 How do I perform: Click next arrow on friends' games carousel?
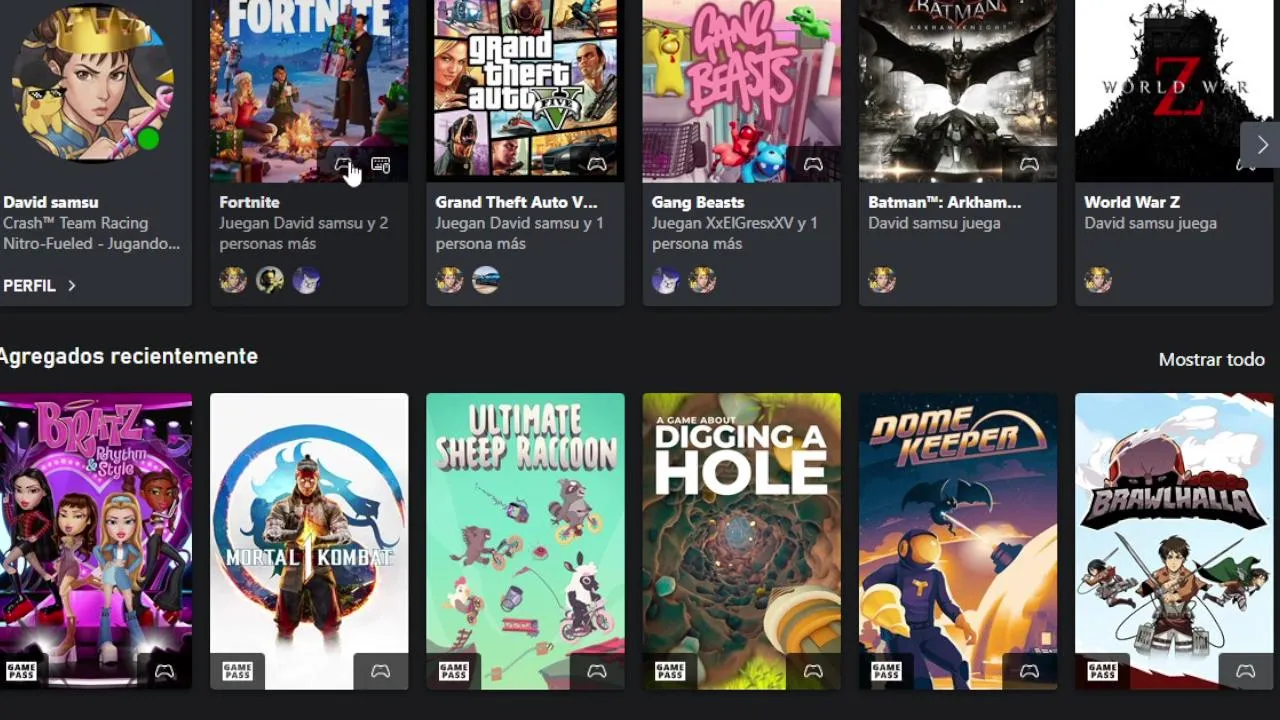click(x=1261, y=145)
